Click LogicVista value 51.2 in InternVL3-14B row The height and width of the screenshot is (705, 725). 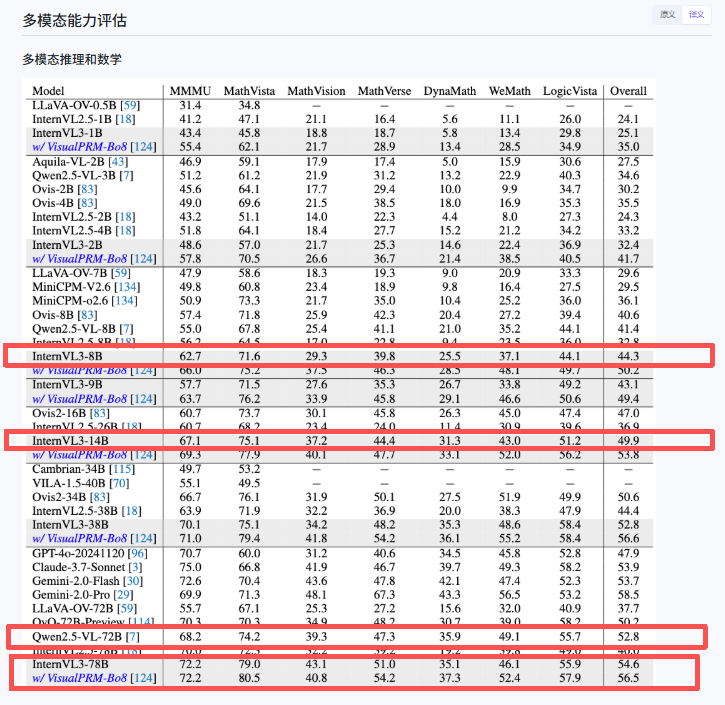tap(570, 441)
